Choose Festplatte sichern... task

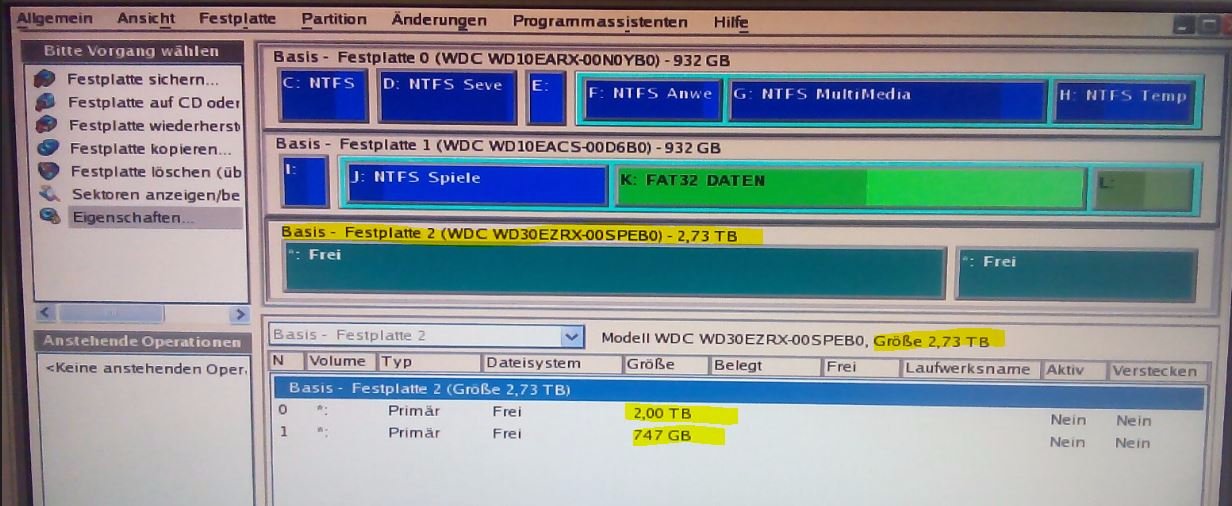pos(142,79)
